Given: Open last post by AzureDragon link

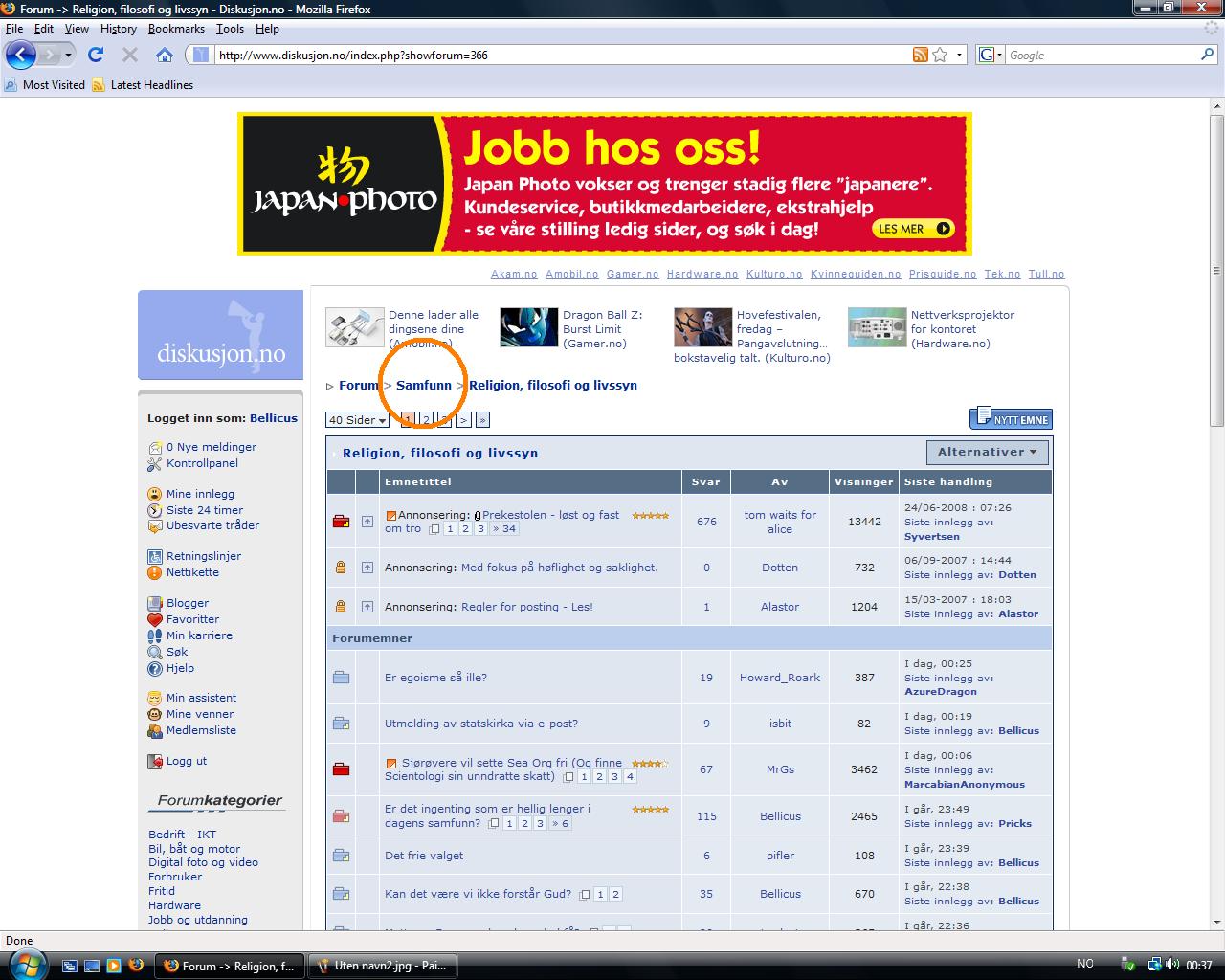Looking at the screenshot, I should (x=941, y=691).
